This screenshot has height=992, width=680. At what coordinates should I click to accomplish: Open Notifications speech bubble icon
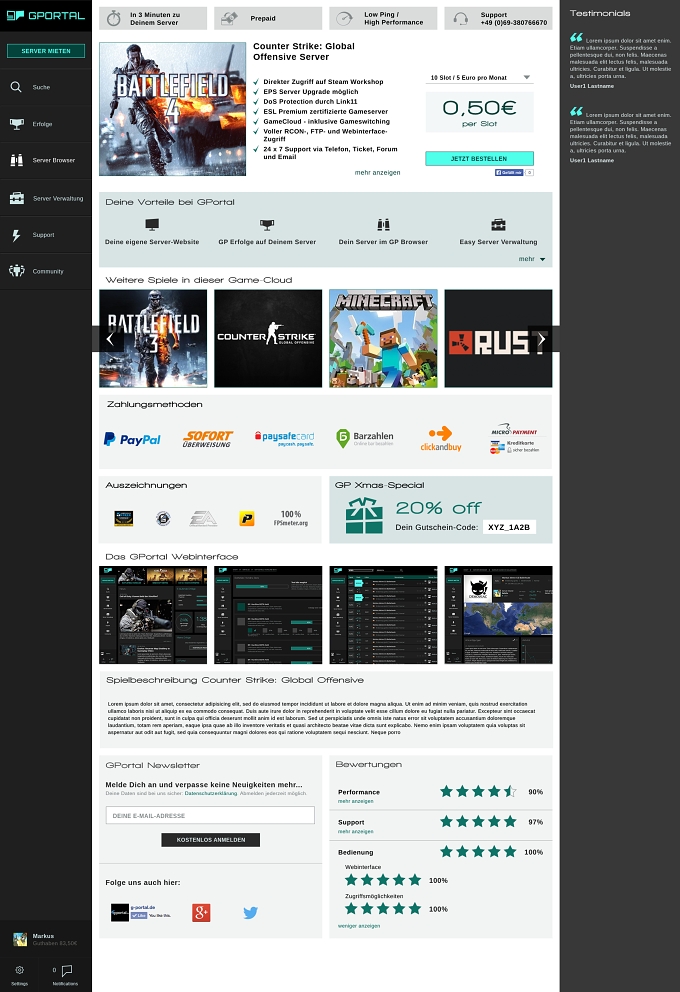point(67,970)
